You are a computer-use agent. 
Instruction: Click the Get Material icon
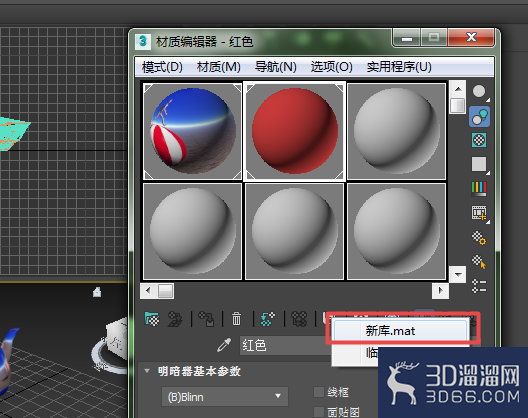(x=152, y=318)
